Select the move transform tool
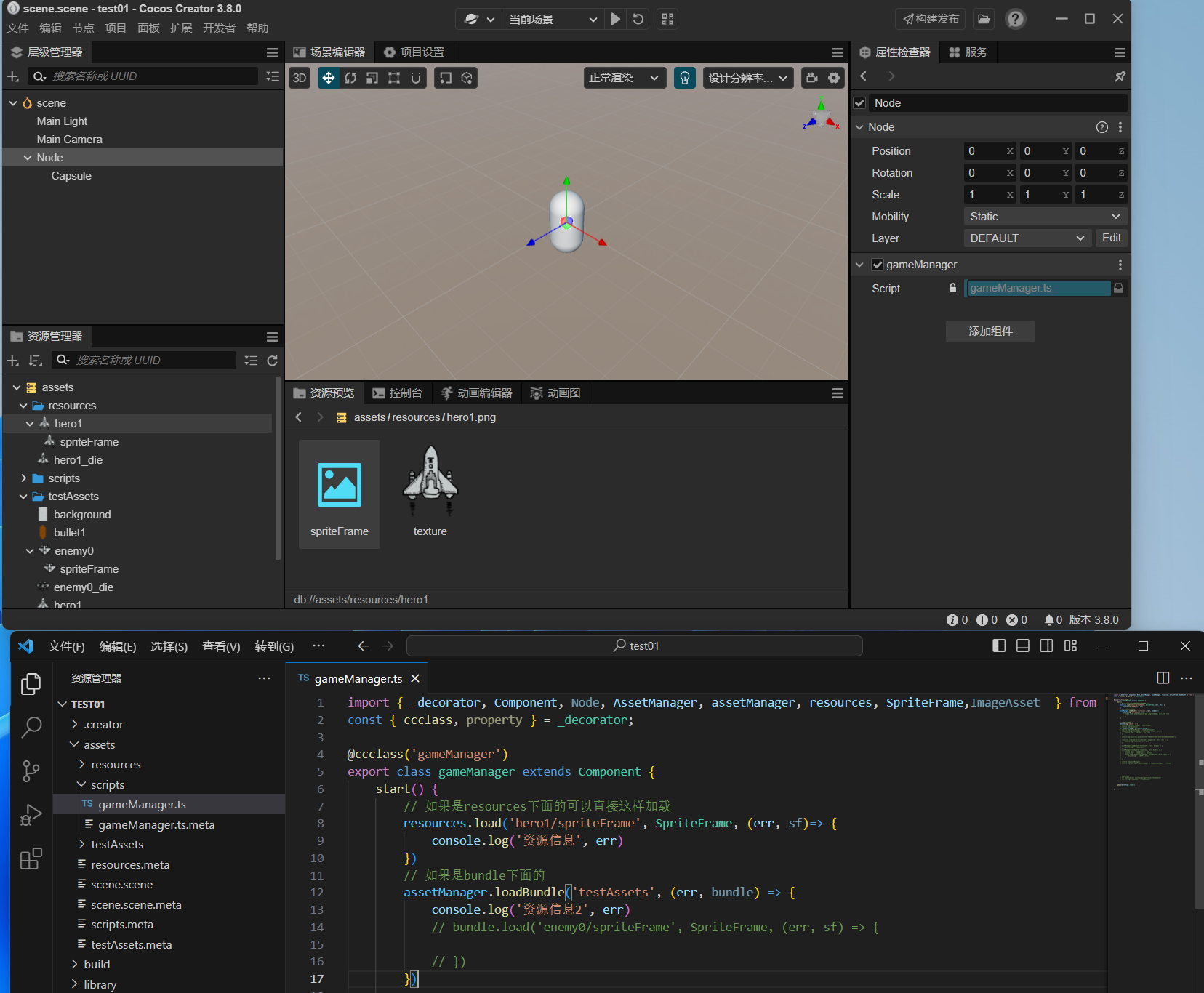This screenshot has height=993, width=1204. point(329,78)
